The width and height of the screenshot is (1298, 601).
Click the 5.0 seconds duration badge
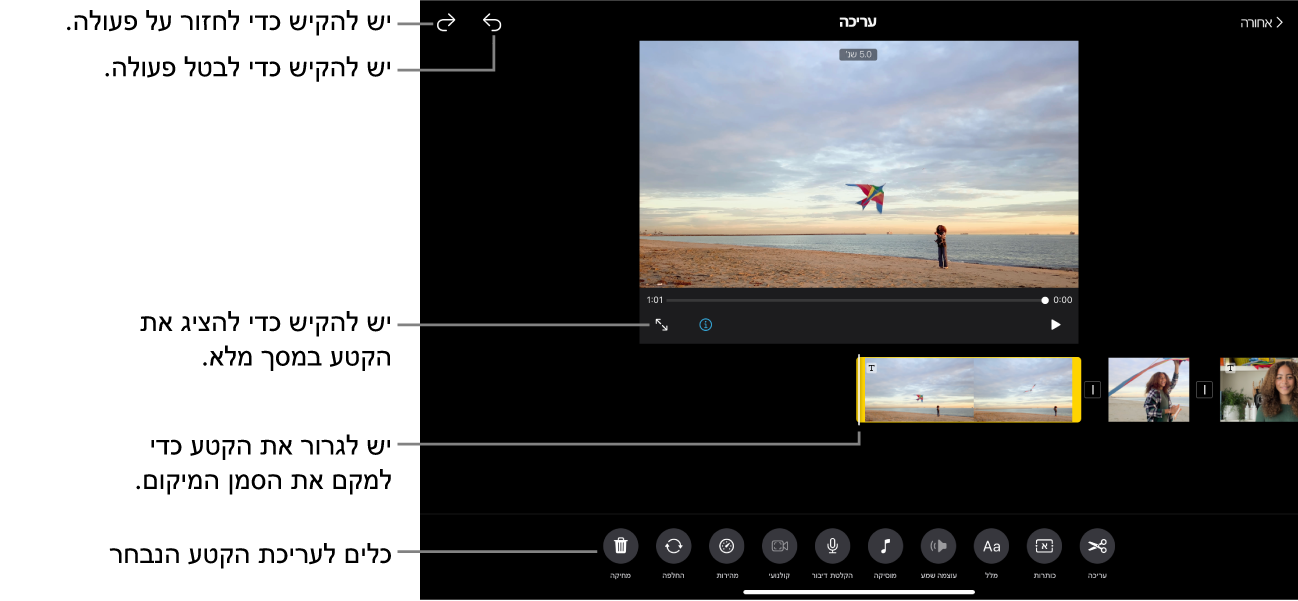coord(858,55)
